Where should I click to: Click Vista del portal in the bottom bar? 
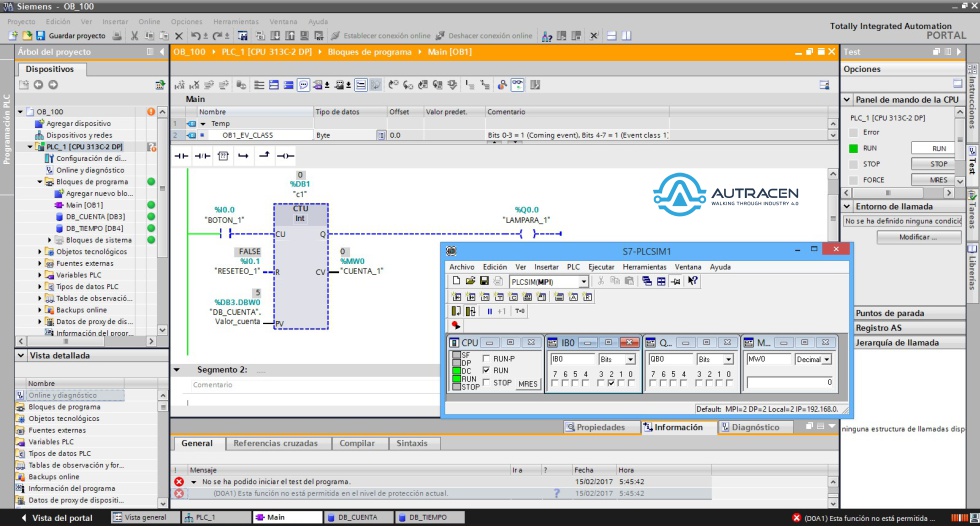point(57,517)
